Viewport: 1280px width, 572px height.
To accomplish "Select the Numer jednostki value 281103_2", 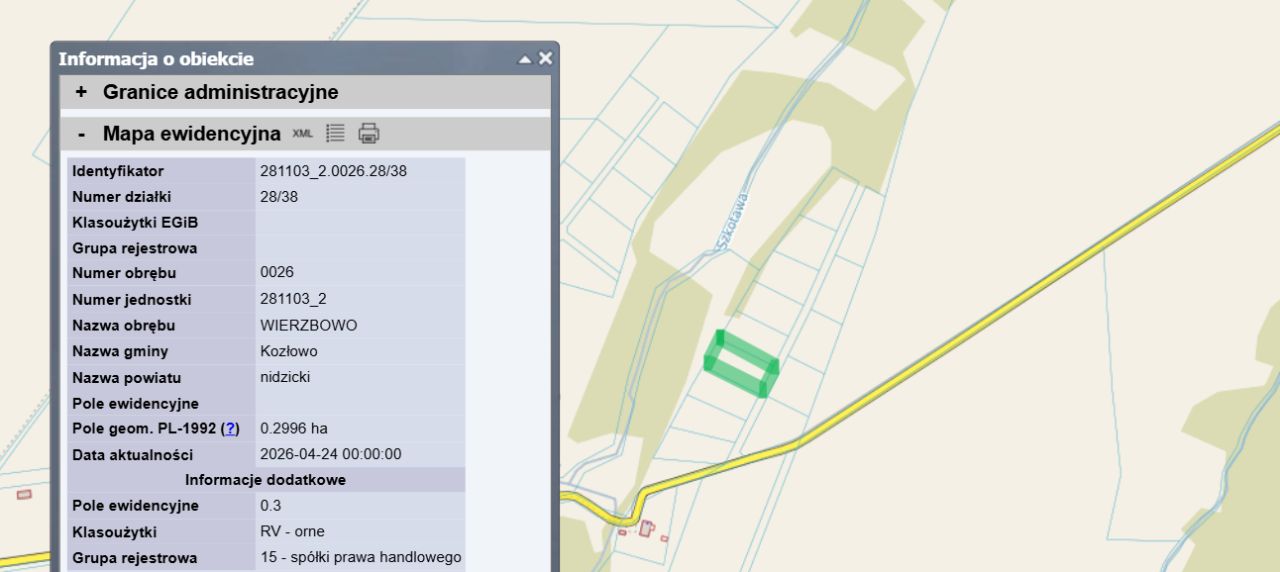I will 293,299.
